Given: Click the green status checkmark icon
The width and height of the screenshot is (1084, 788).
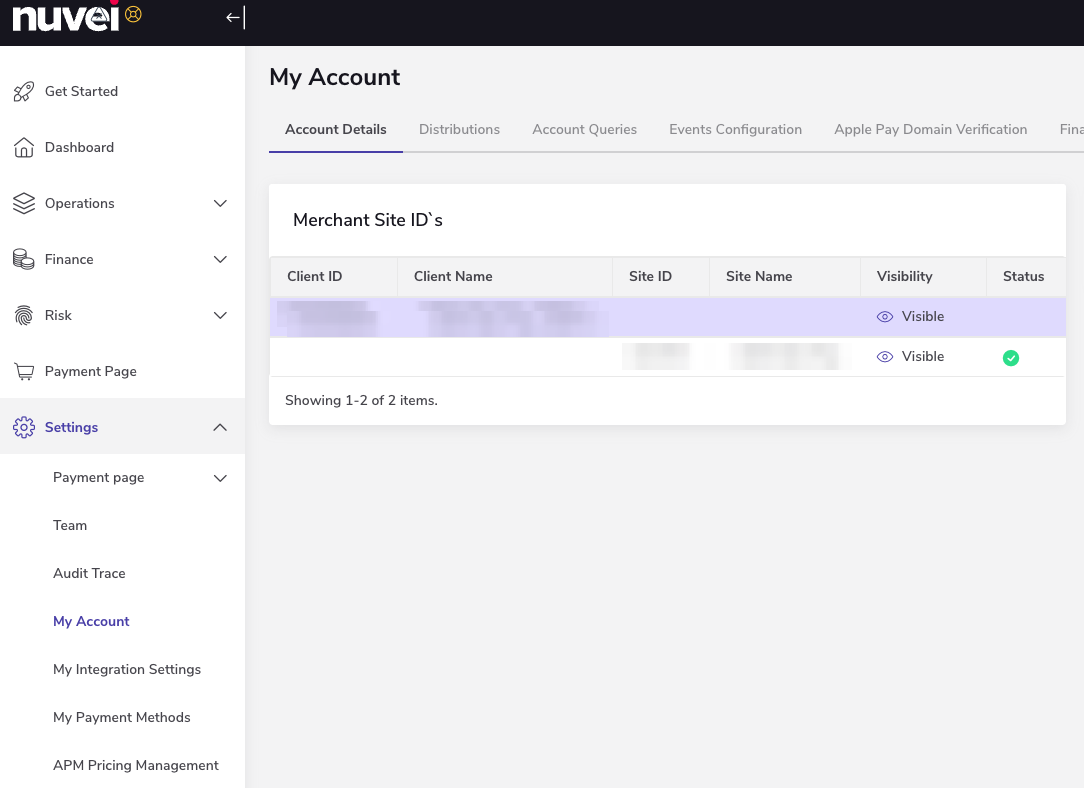Looking at the screenshot, I should [1011, 357].
